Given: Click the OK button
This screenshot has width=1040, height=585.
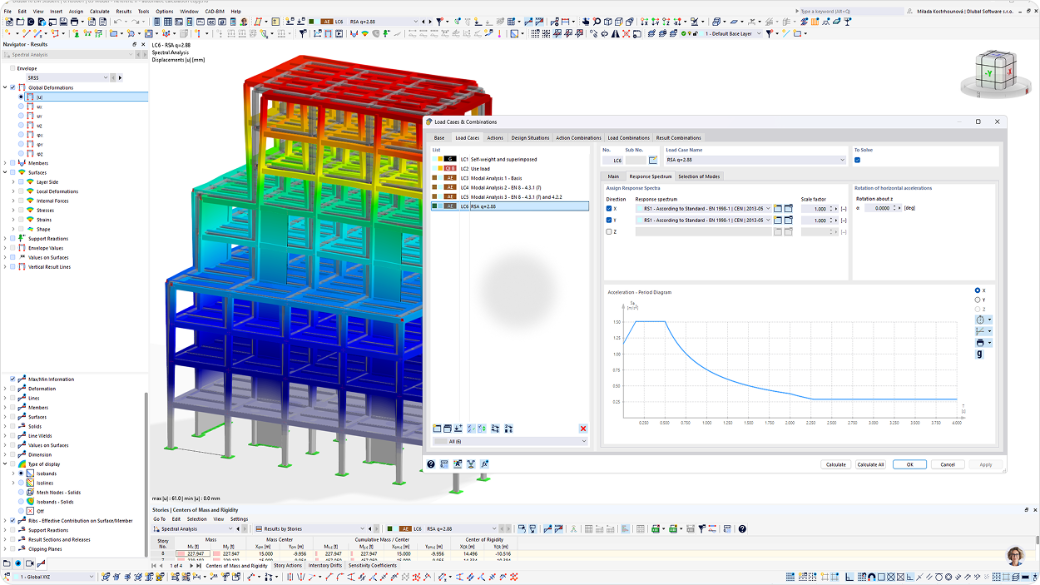Looking at the screenshot, I should click(x=909, y=464).
